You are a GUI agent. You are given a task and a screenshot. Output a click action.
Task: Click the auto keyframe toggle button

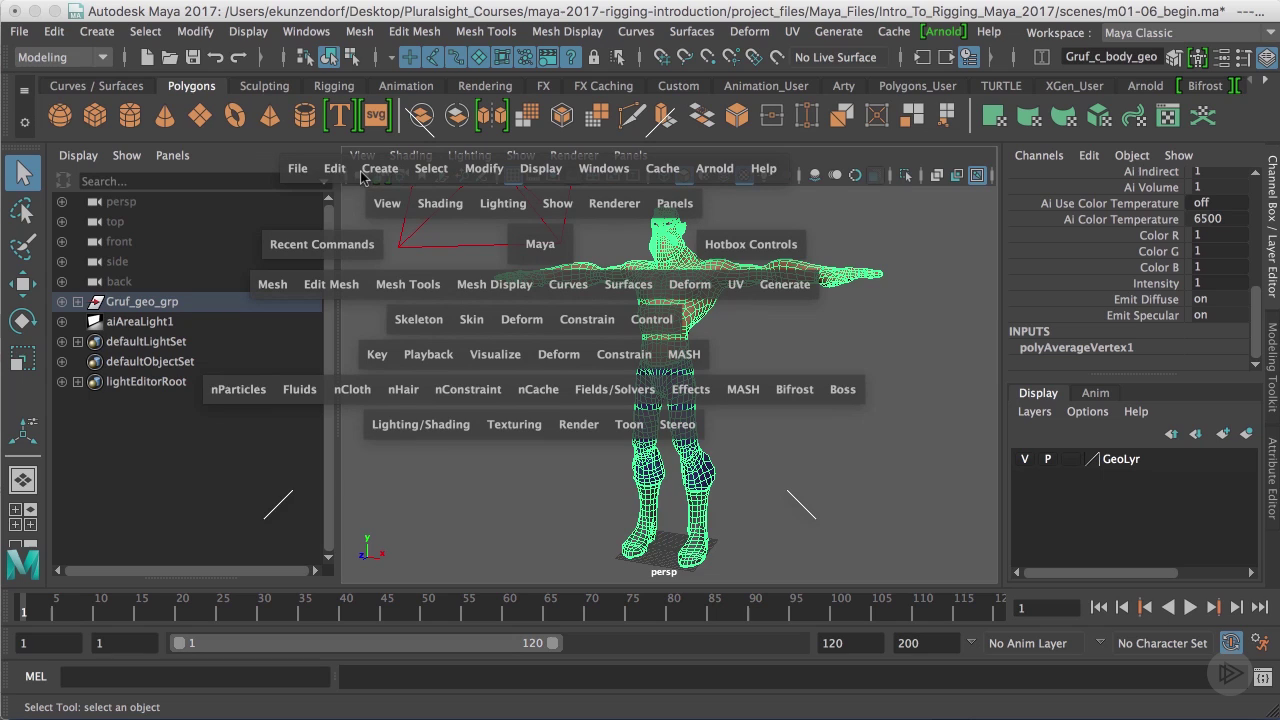1231,643
